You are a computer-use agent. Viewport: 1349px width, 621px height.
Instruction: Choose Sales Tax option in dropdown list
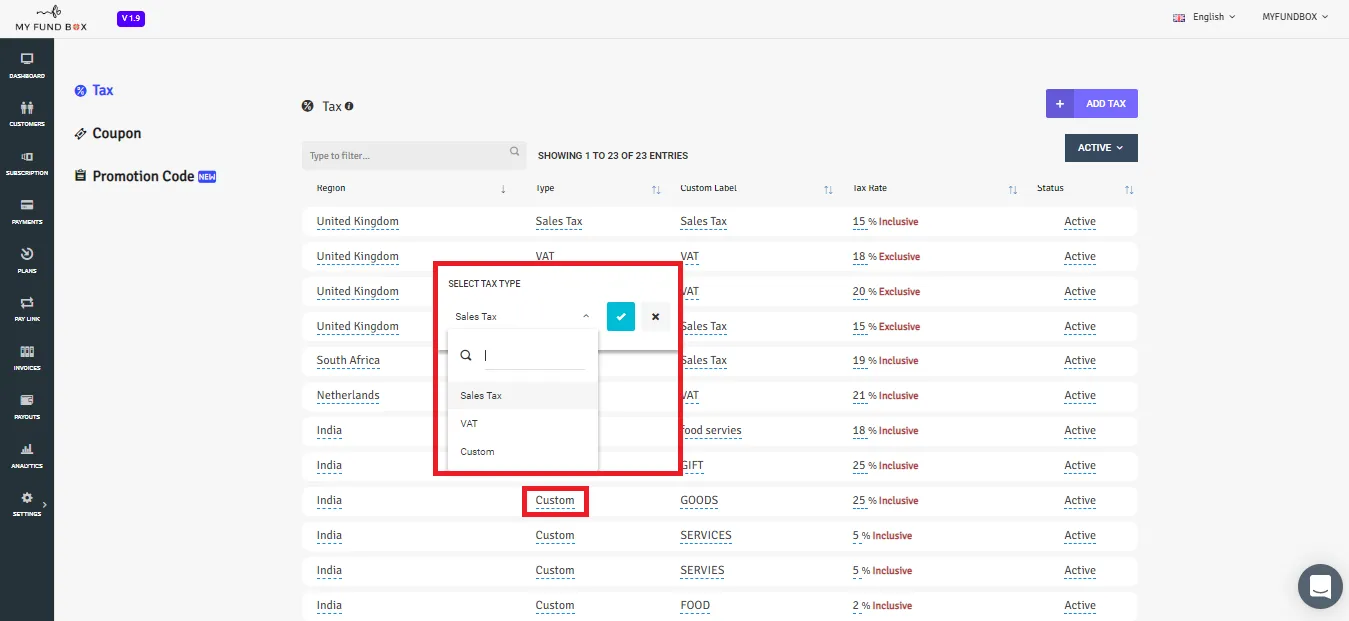(523, 396)
